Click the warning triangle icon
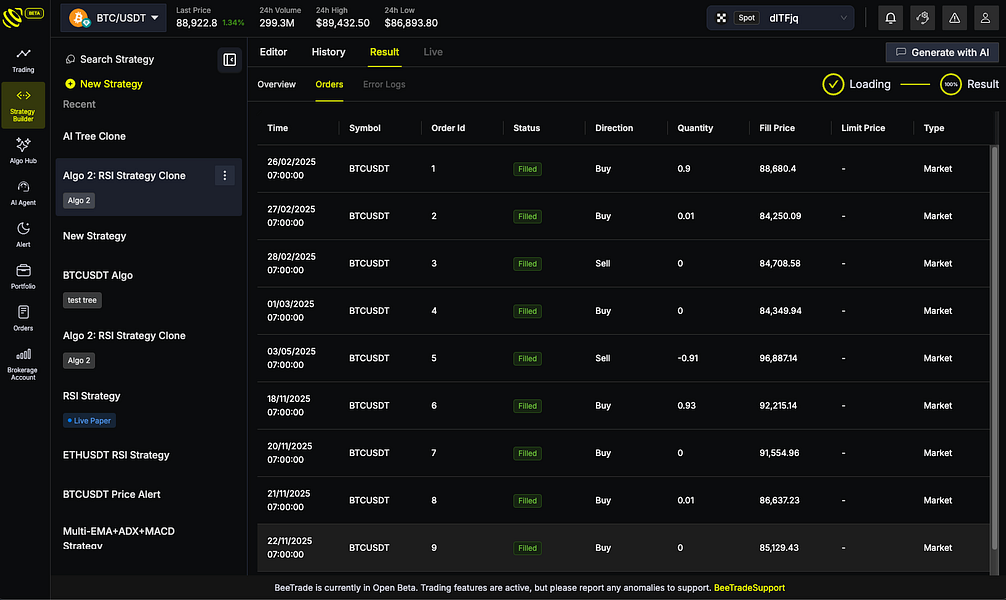The image size is (1006, 600). 955,18
